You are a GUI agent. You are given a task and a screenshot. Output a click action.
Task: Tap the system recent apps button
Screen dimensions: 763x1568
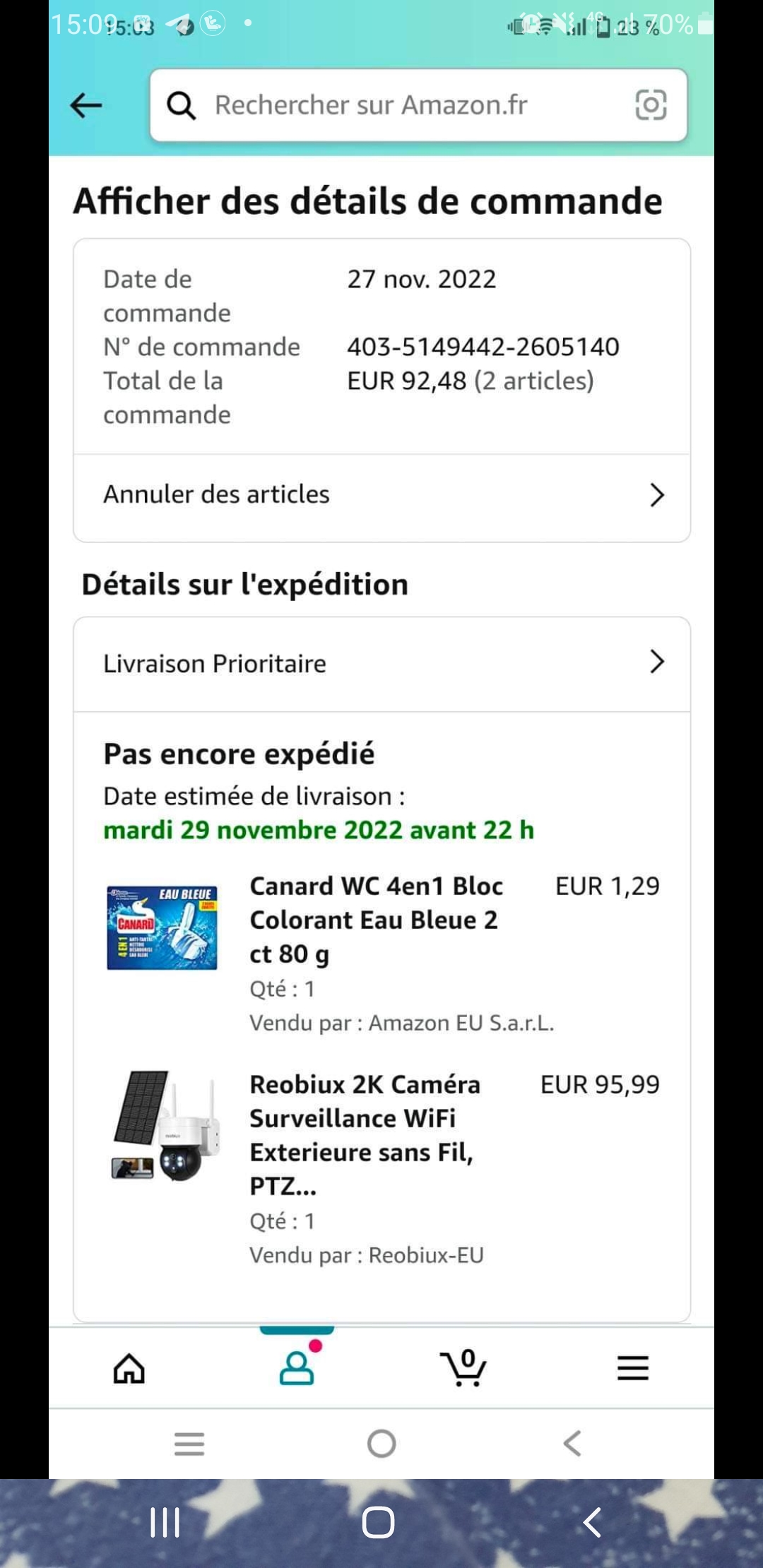click(x=165, y=1522)
